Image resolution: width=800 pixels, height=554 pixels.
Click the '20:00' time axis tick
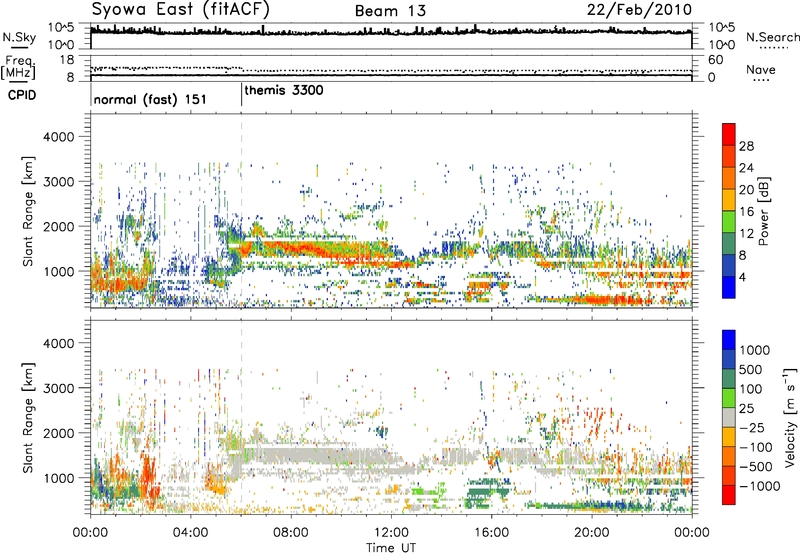coord(592,533)
